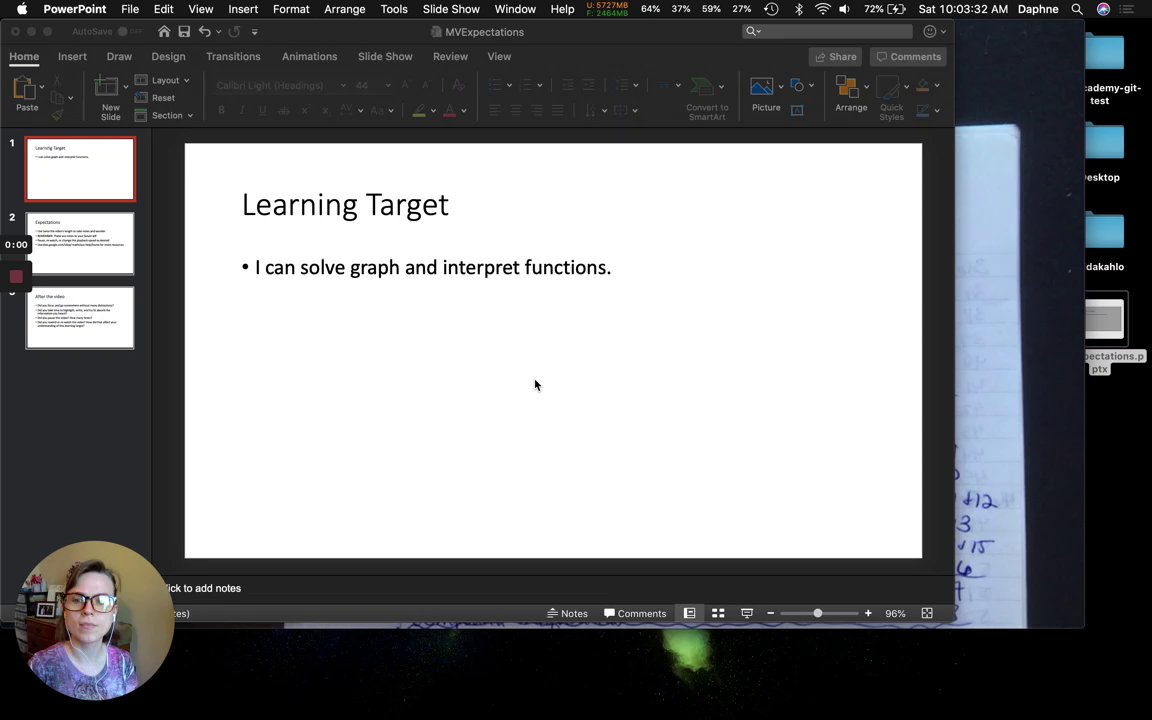
Task: Toggle Bold formatting
Action: (221, 110)
